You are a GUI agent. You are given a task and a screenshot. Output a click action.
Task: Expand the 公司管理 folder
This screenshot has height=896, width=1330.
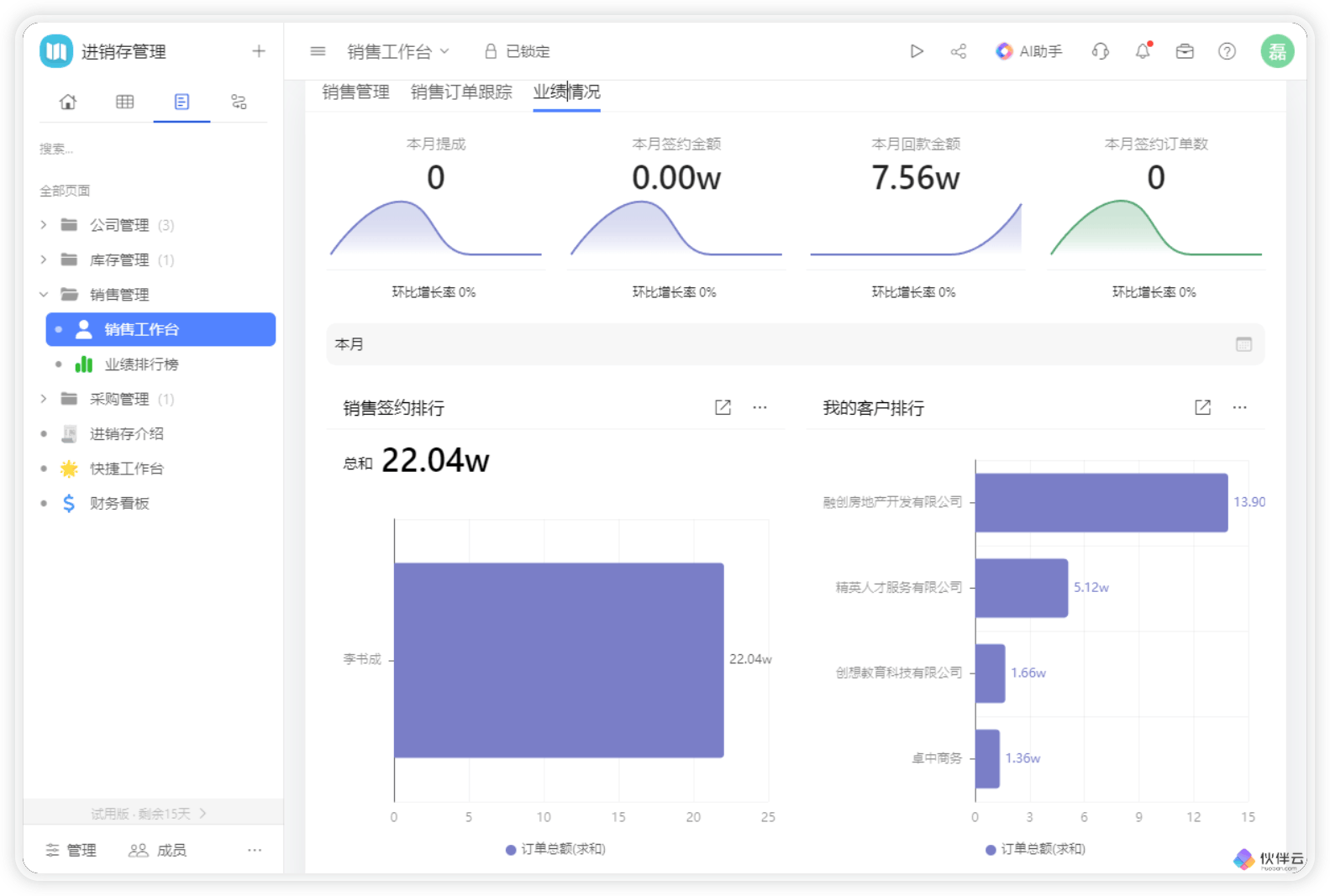tap(44, 225)
